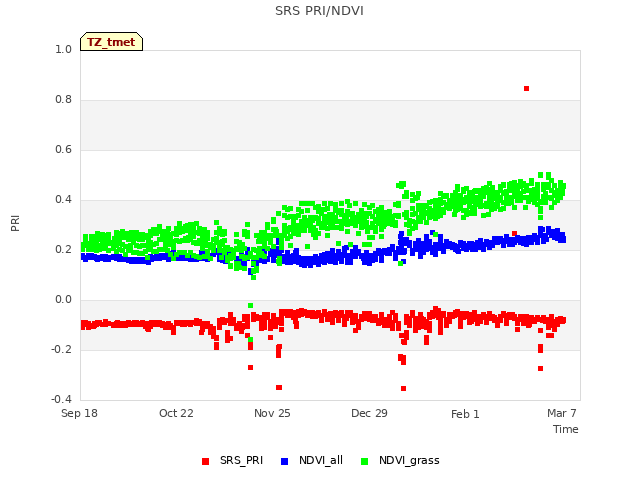
Task: Click the 0.2 y-axis value
Action: pyautogui.click(x=63, y=249)
